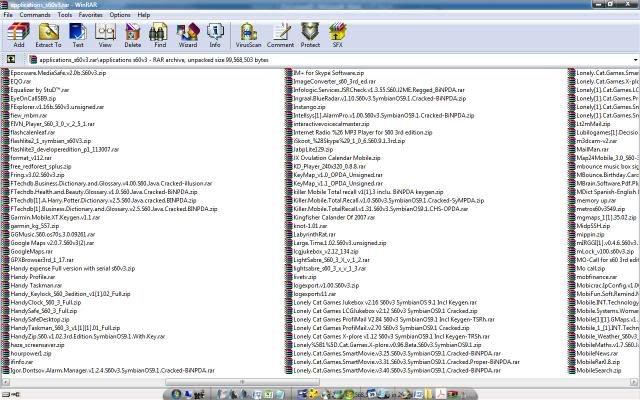Select HandySafeDesktop.zip
This screenshot has height=400, width=640.
tap(40, 320)
